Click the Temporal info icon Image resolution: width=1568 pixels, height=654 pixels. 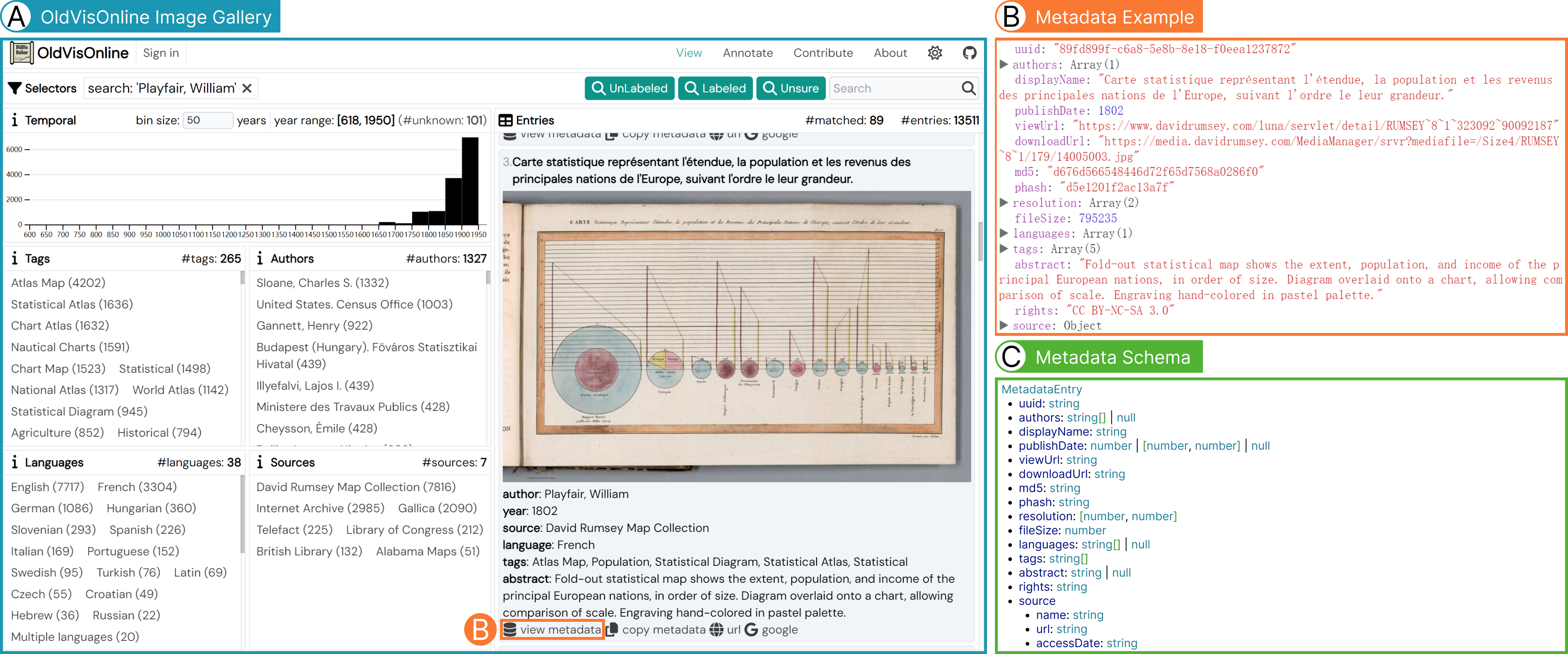click(x=14, y=120)
